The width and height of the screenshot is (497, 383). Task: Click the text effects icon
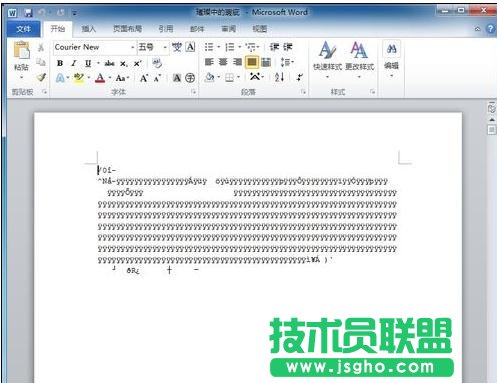point(60,78)
